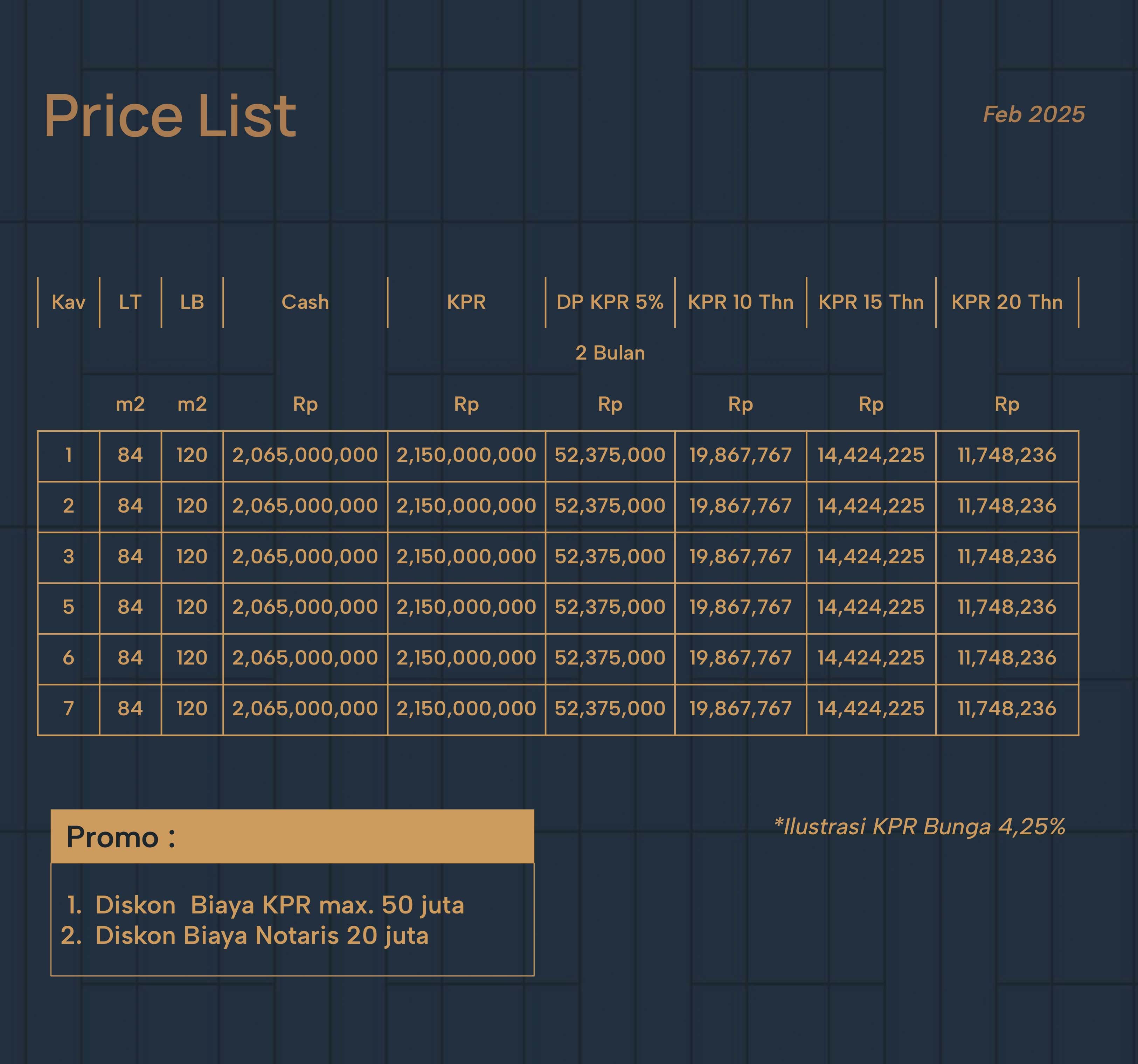The width and height of the screenshot is (1138, 1064).
Task: Select the LT column header
Action: pyautogui.click(x=130, y=302)
